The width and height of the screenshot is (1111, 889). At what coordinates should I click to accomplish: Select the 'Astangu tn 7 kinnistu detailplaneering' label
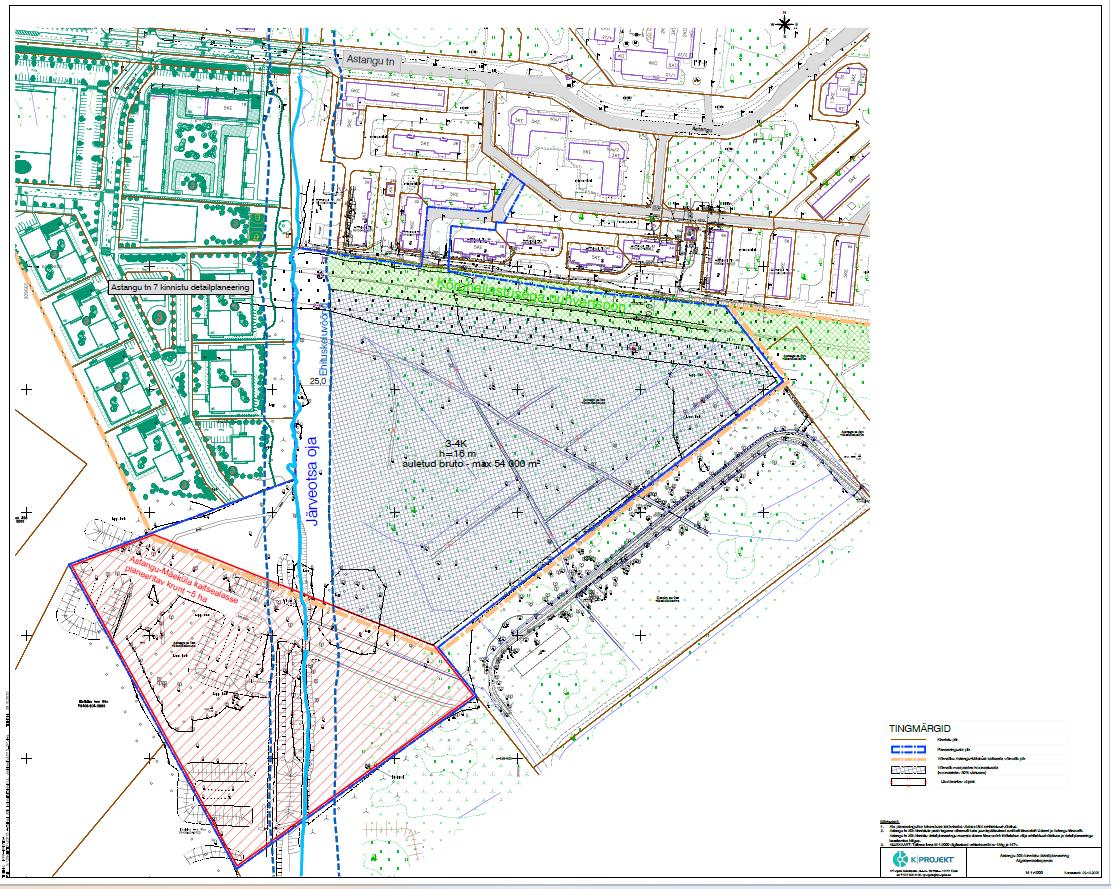tap(179, 287)
